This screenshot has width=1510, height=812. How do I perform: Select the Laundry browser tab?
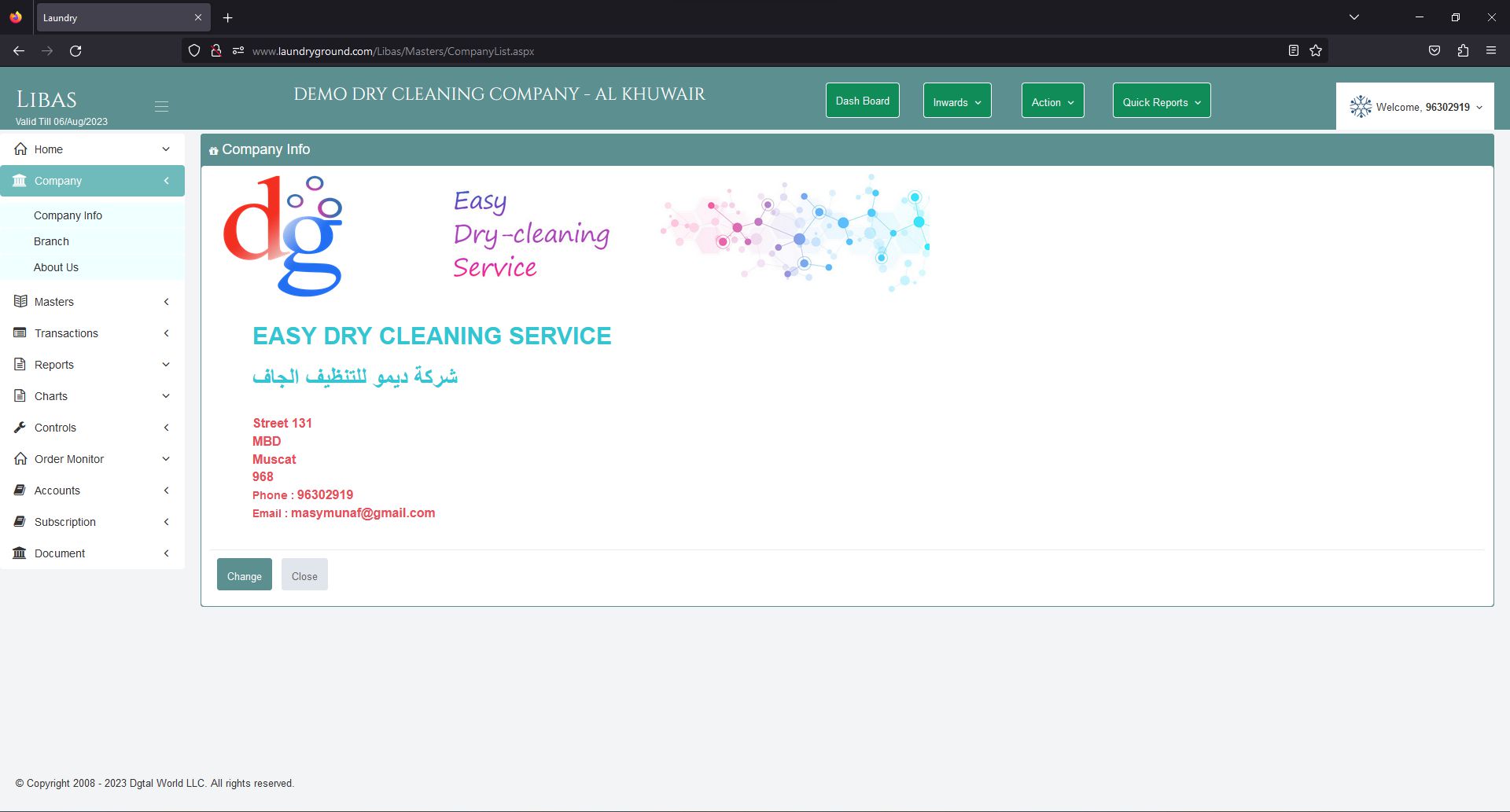click(x=123, y=17)
